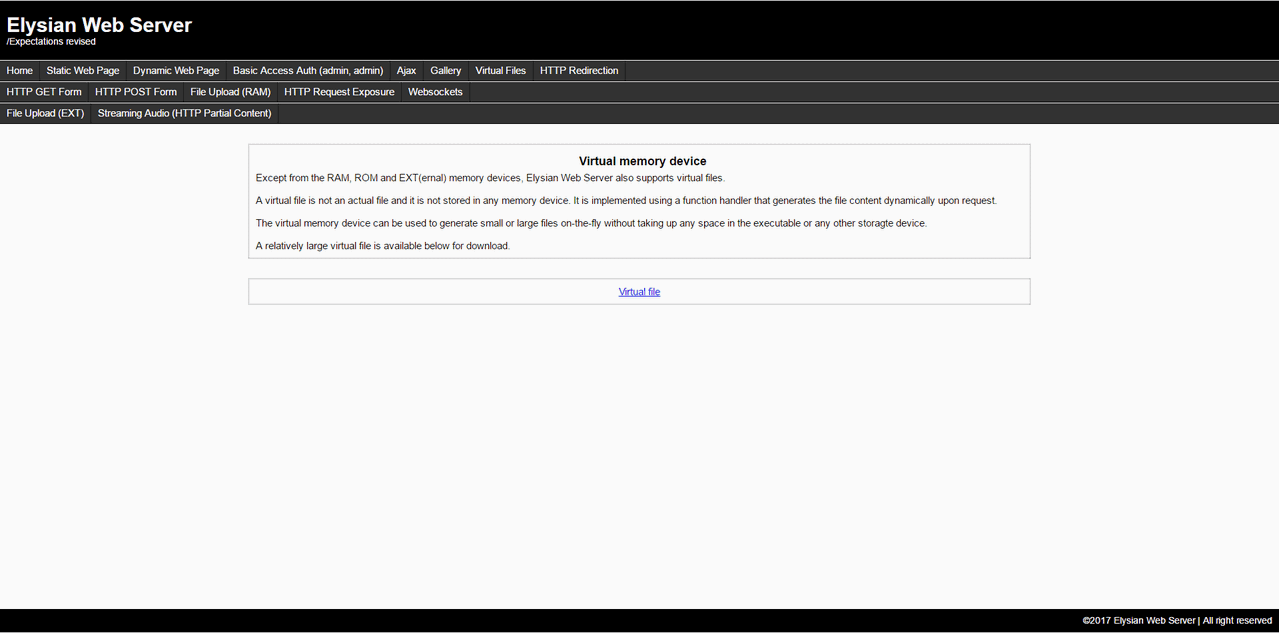Click the 'Virtual memory device' heading

pos(643,161)
